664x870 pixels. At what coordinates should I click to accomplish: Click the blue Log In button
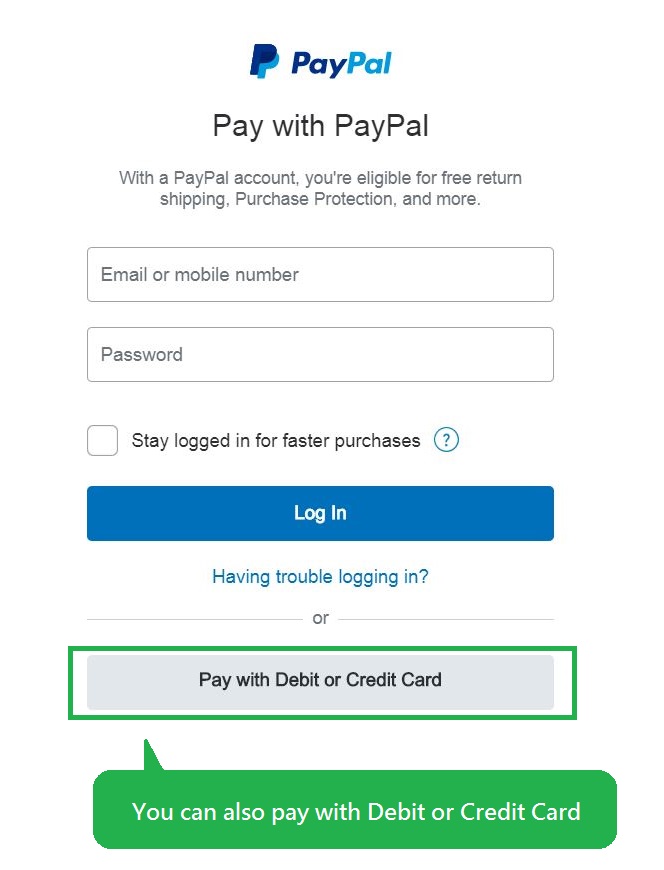[320, 513]
